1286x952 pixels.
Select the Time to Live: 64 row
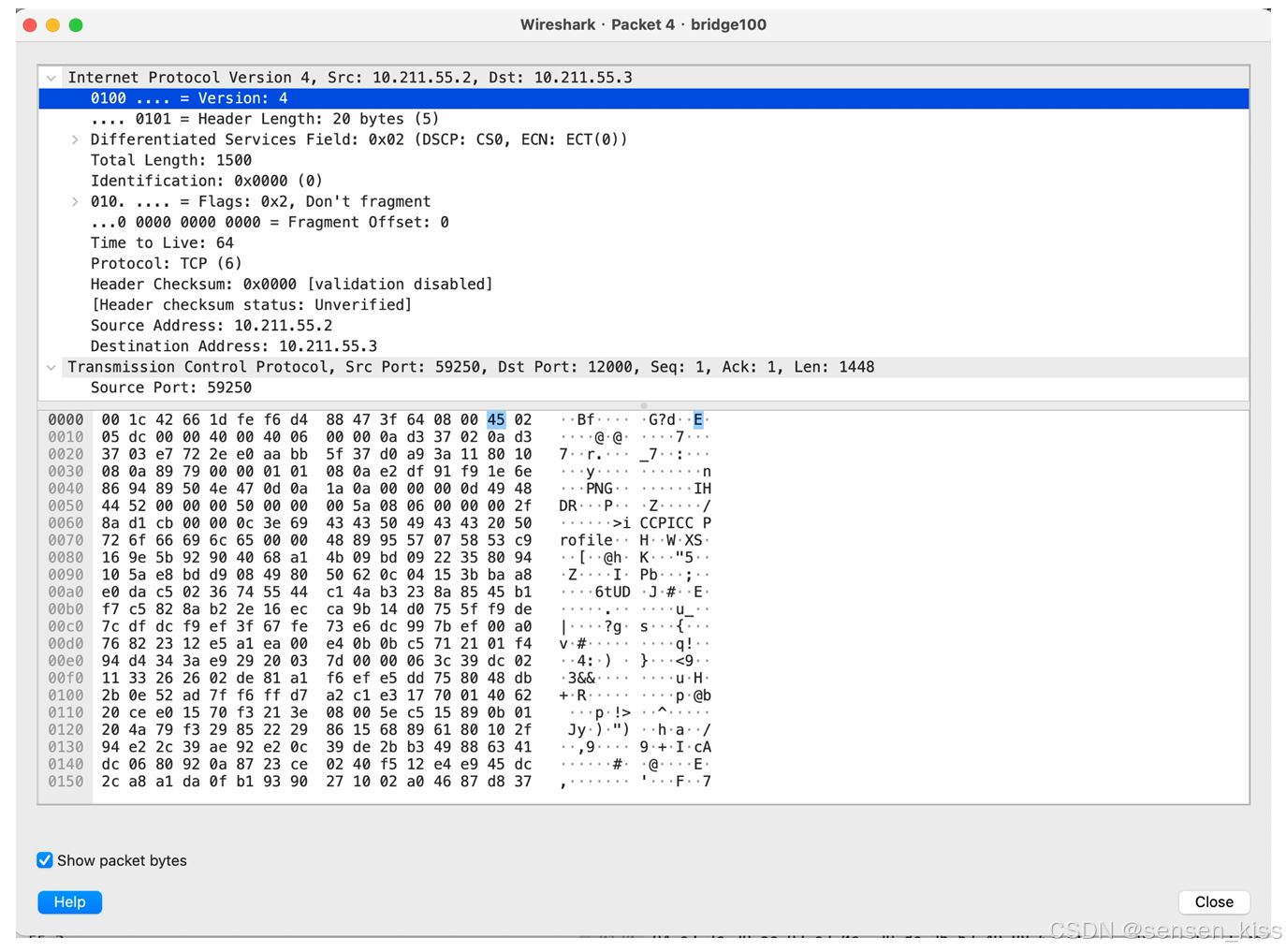pyautogui.click(x=644, y=242)
